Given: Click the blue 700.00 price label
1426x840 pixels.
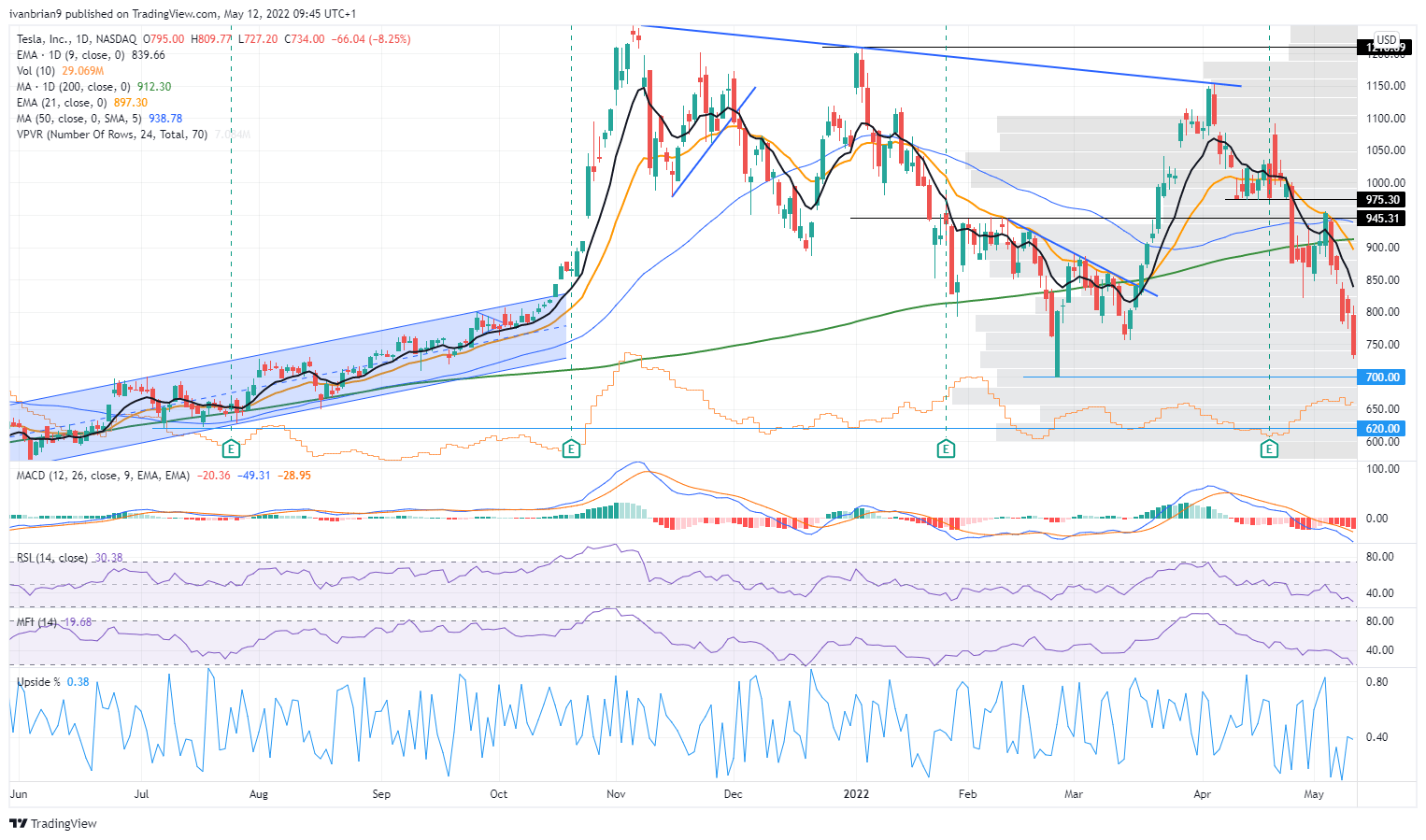Looking at the screenshot, I should 1382,377.
